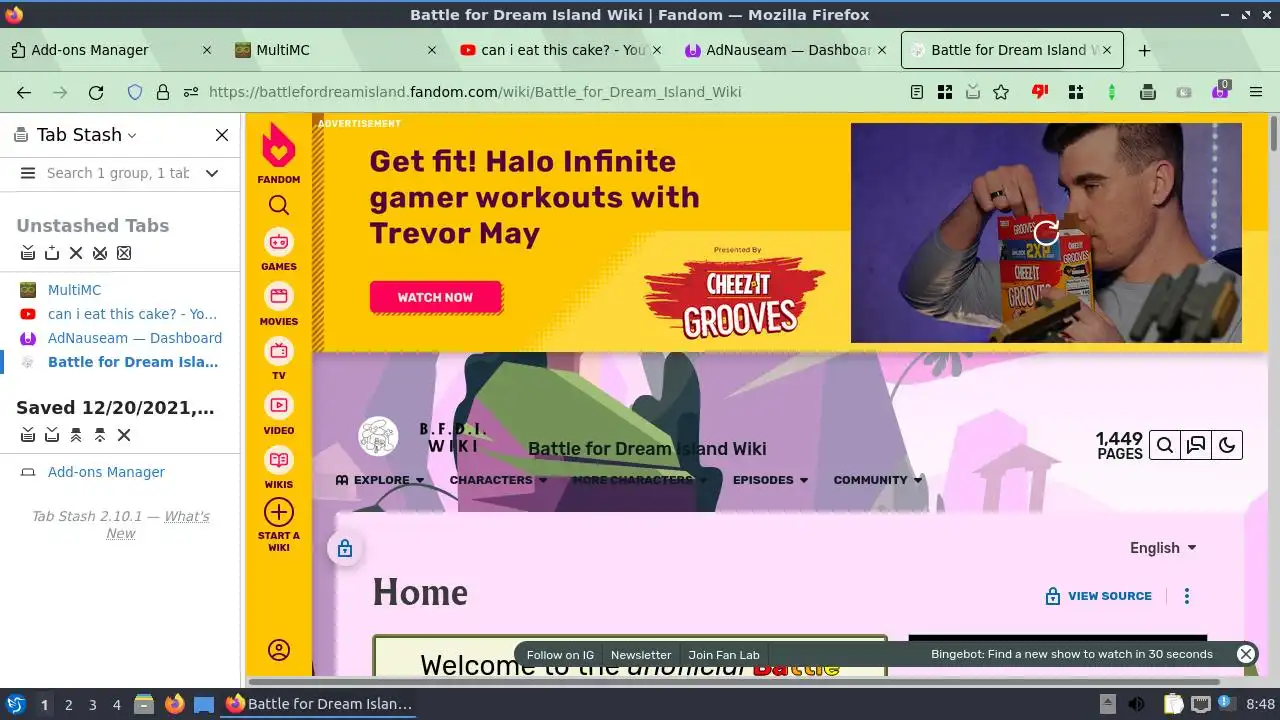Click the View Source link
The image size is (1280, 720).
click(x=1098, y=596)
